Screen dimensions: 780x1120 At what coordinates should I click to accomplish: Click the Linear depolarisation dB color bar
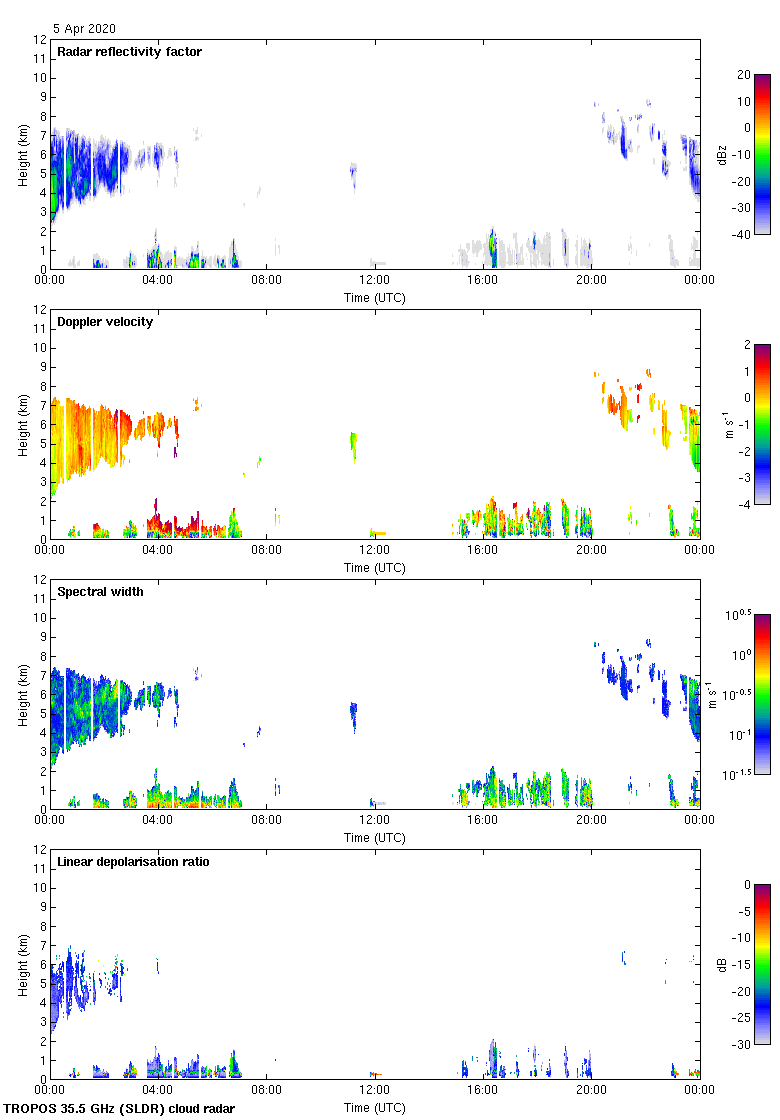click(761, 964)
